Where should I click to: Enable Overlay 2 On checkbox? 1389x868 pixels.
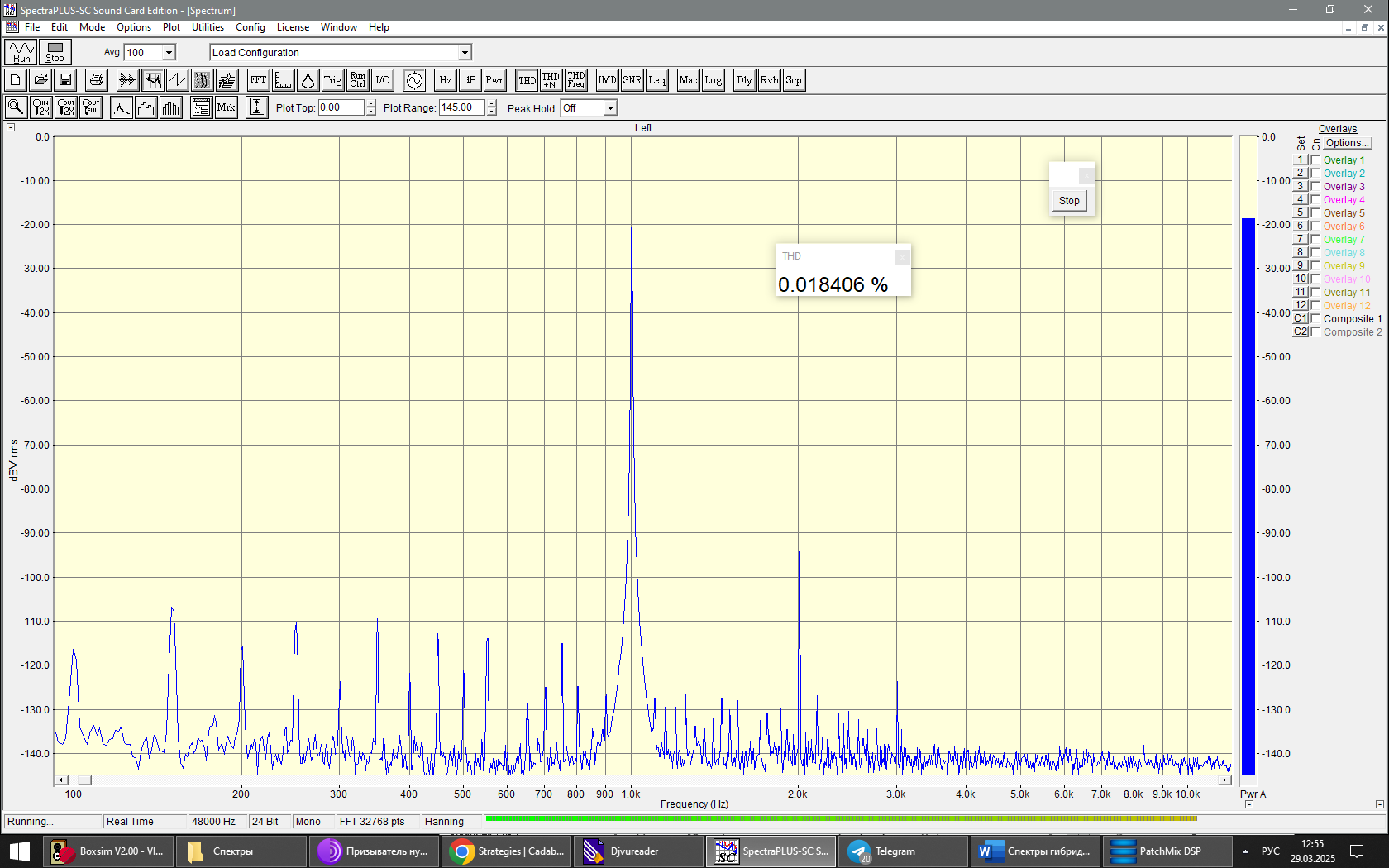[x=1315, y=174]
